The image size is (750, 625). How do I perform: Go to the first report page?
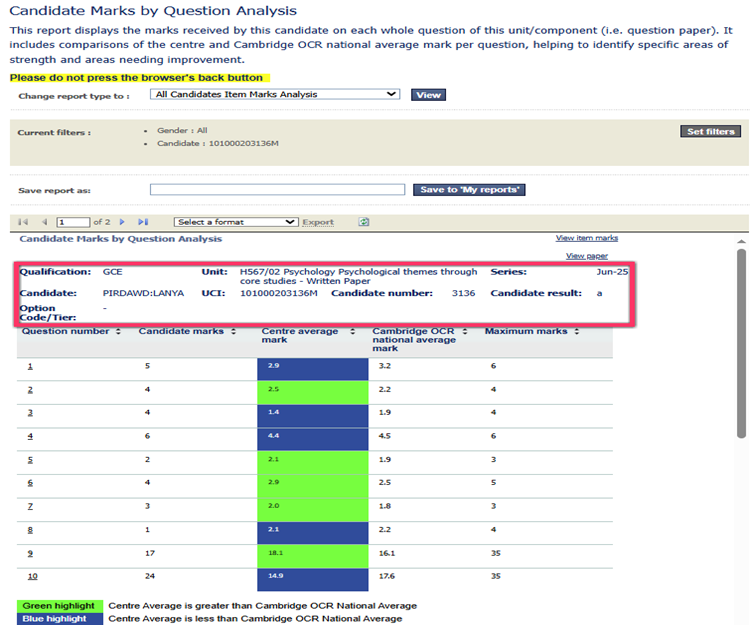tap(23, 222)
